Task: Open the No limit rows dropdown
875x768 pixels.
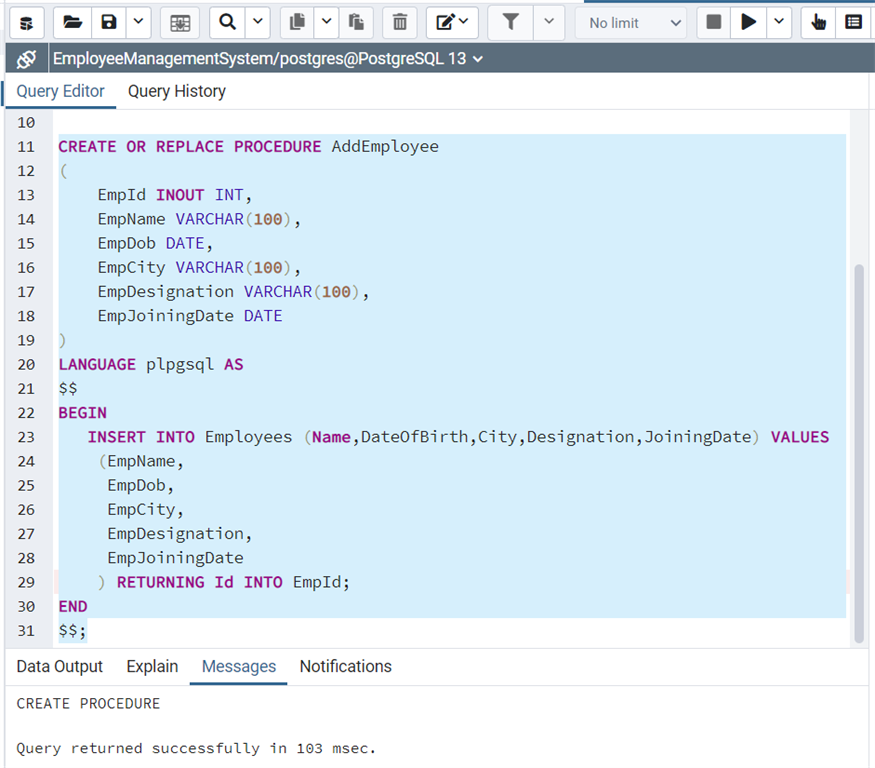Action: (631, 22)
